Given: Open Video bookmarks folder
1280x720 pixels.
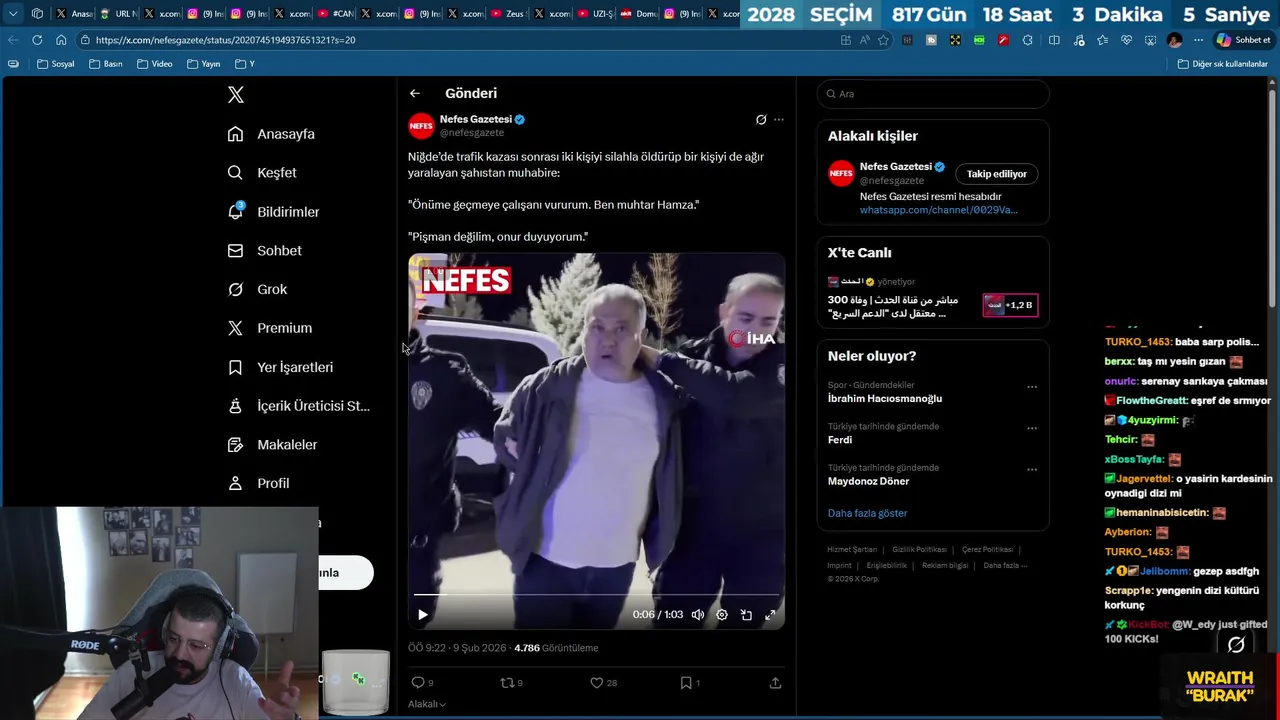Looking at the screenshot, I should tap(154, 64).
